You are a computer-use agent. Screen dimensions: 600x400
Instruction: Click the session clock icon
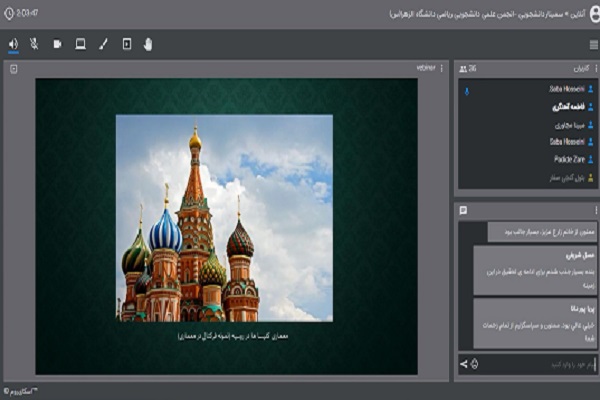tap(9, 14)
